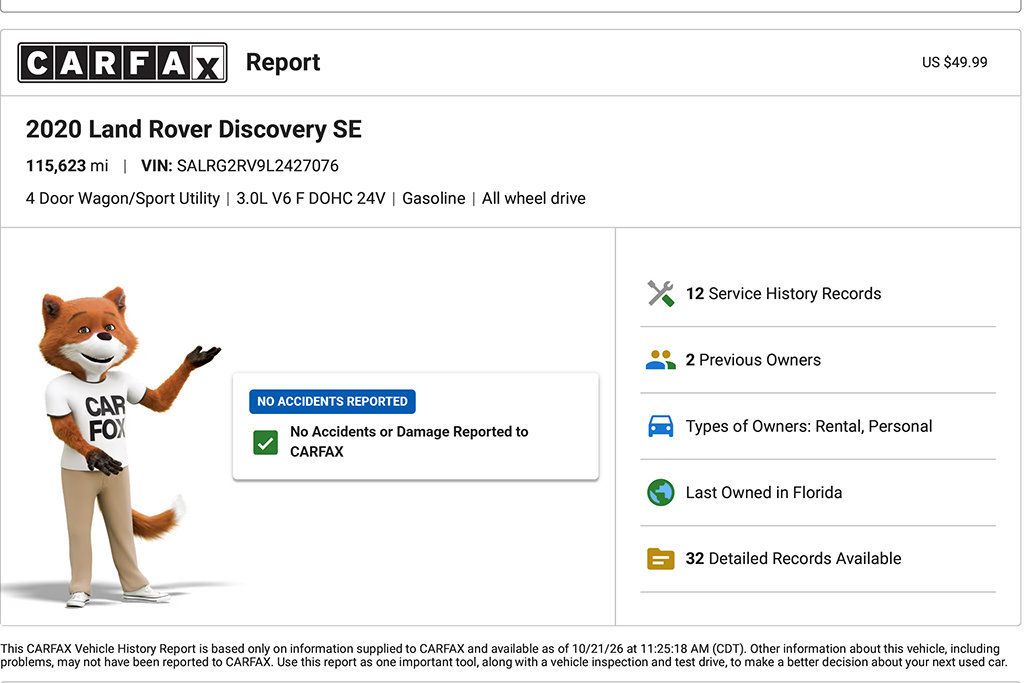
Task: Click the All wheel drive text
Action: 534,199
